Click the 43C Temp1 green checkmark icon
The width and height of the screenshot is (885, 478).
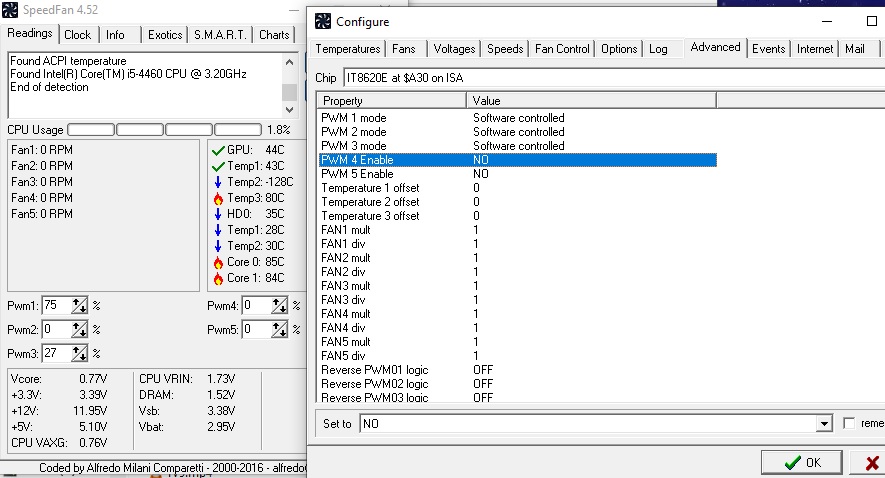pyautogui.click(x=218, y=166)
